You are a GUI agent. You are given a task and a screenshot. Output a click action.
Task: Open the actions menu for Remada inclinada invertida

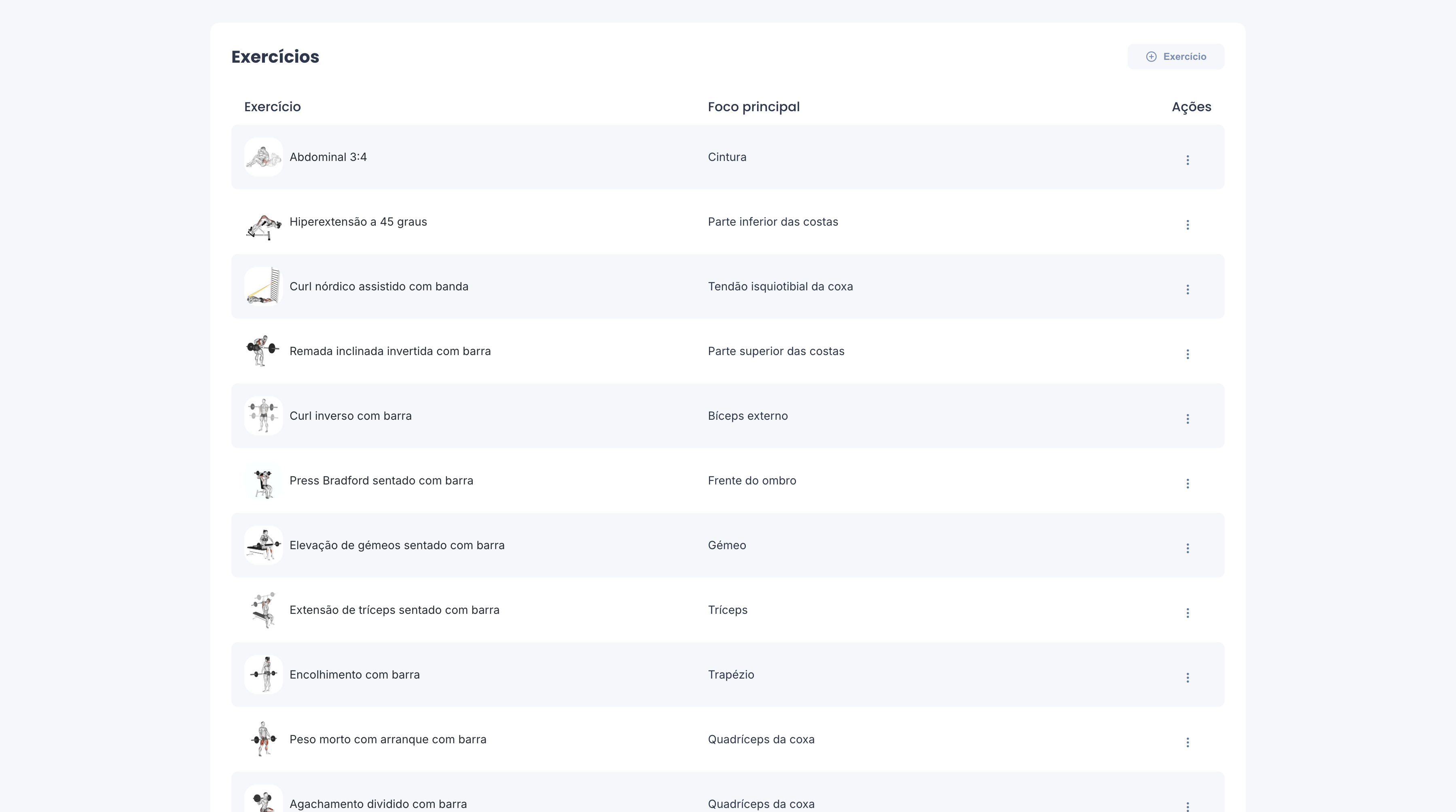click(x=1188, y=354)
